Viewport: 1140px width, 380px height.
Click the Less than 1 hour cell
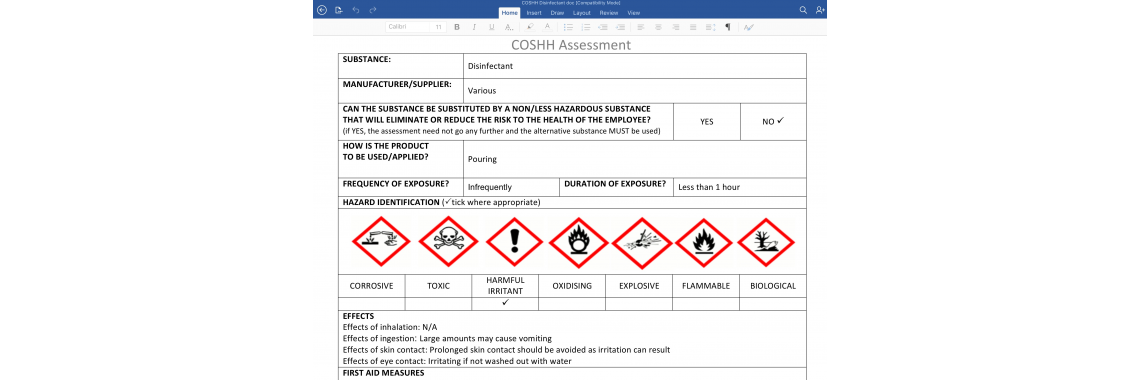pyautogui.click(x=740, y=187)
